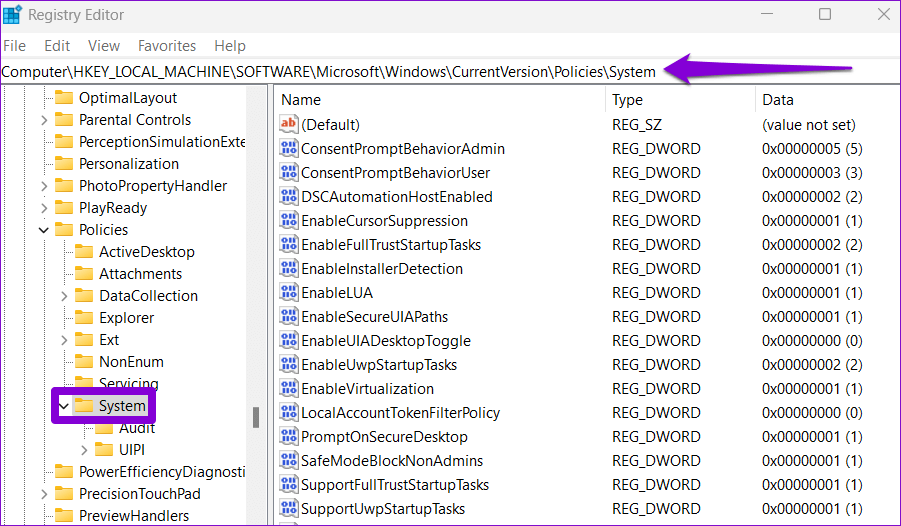The image size is (901, 526).
Task: Click the DWORD icon beside EnableUIADesktopToggle
Action: (288, 340)
